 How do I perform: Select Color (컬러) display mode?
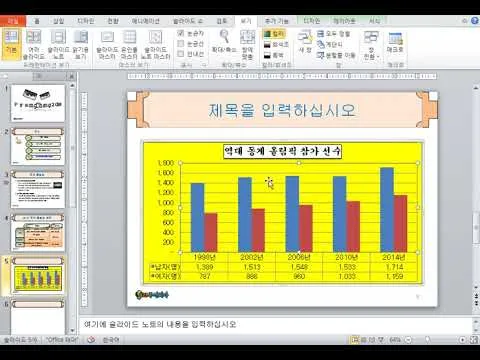pyautogui.click(x=274, y=34)
